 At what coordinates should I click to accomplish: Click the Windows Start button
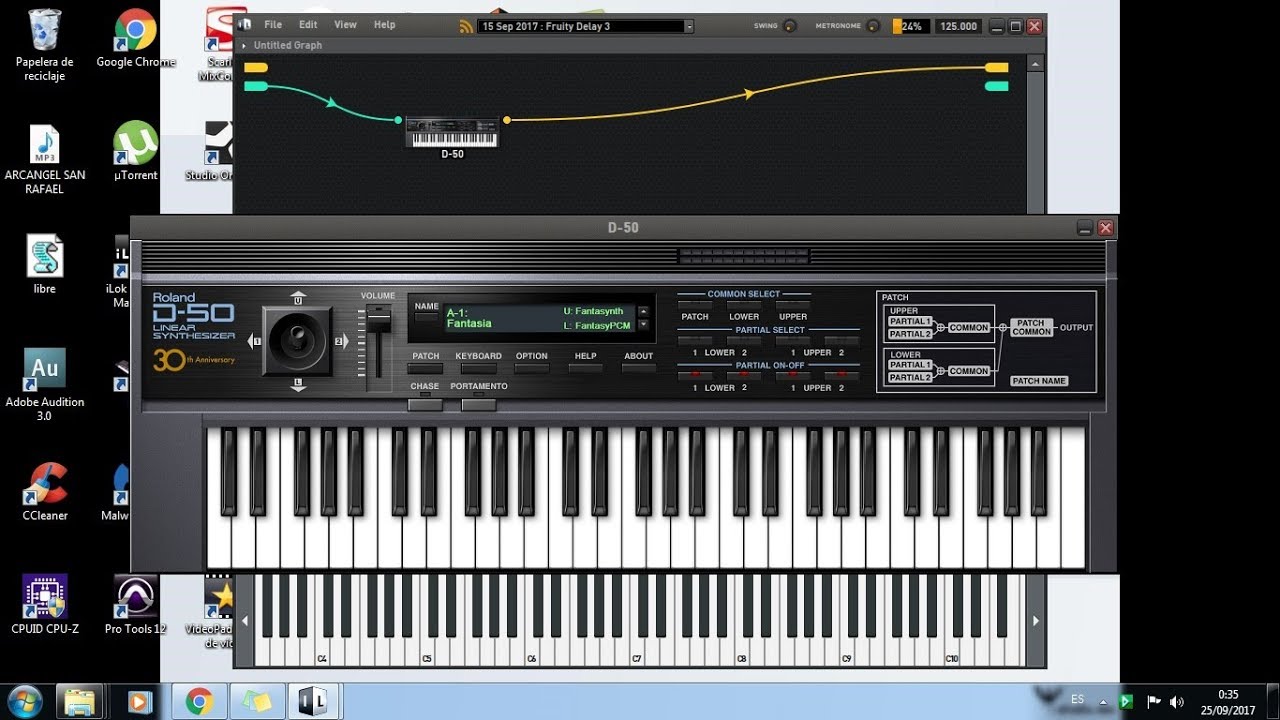coord(24,701)
